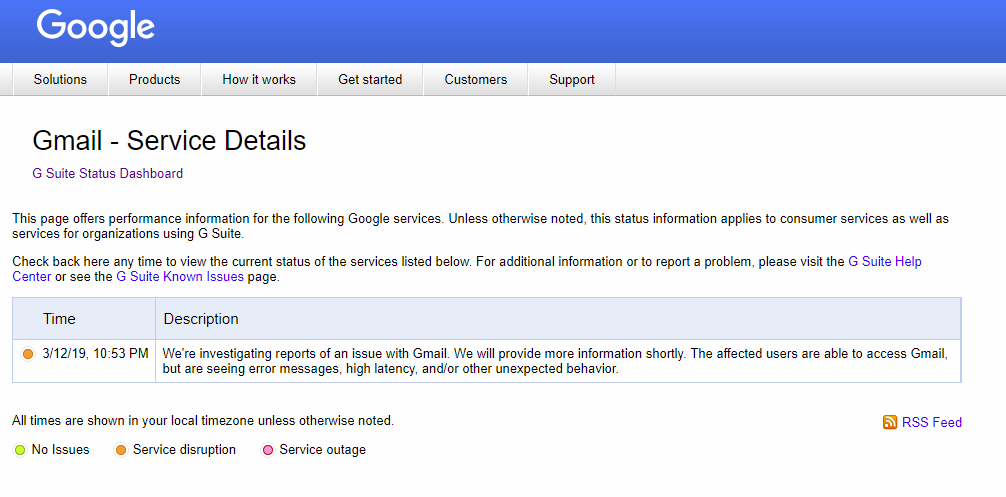Viewport: 1006px width, 497px height.
Task: Open the Support menu
Action: [x=572, y=80]
